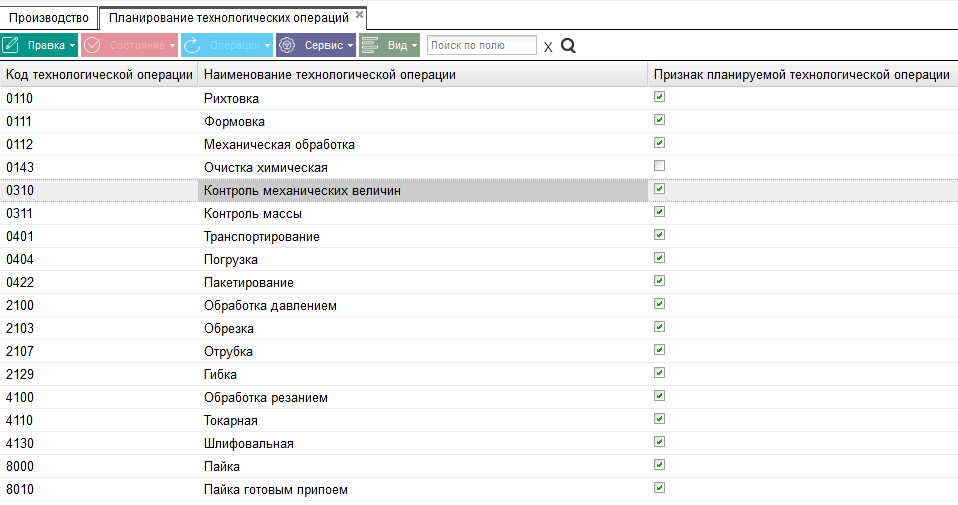
Task: Click Наименование технологической операции column header
Action: (329, 74)
